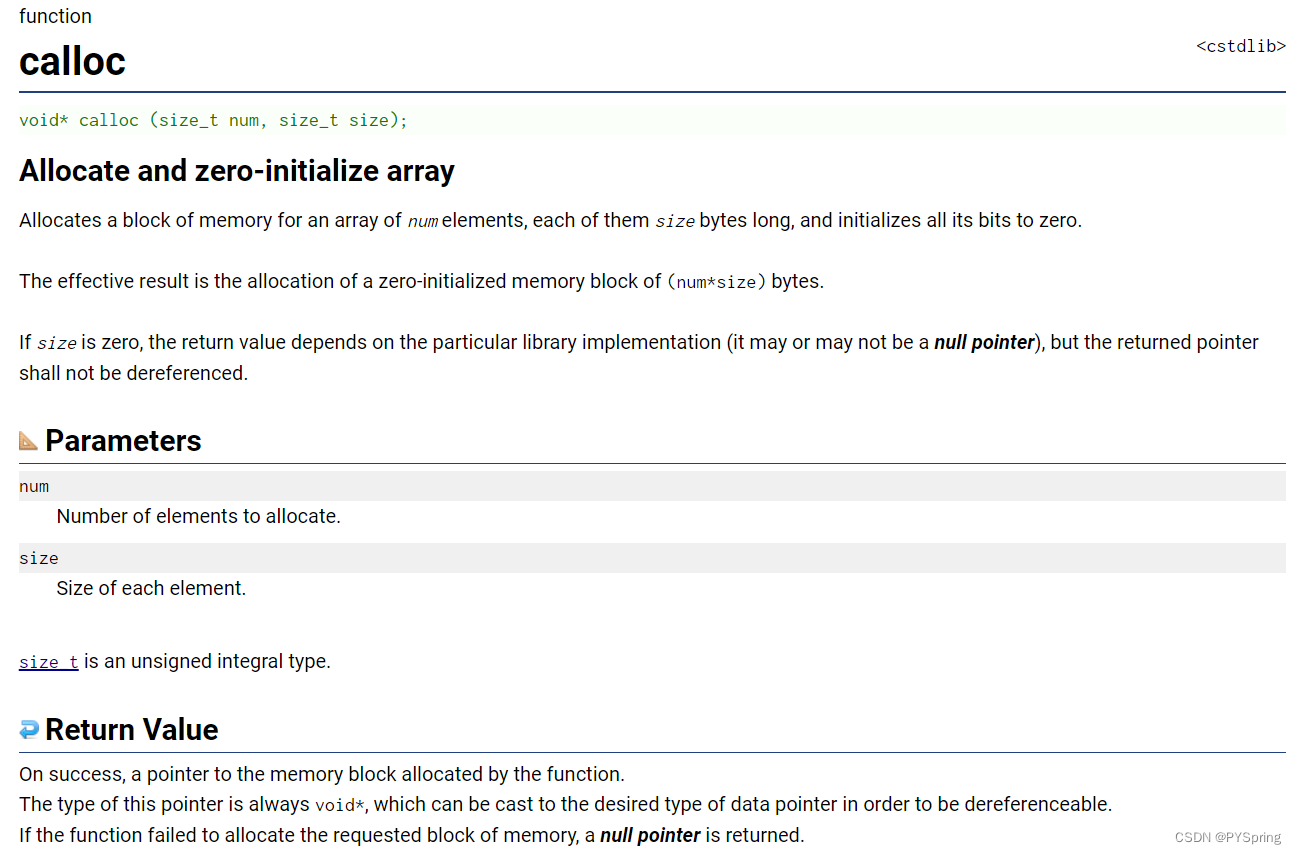Viewport: 1296px width, 854px height.
Task: Click 'shall not be dereferenced.' line
Action: click(133, 373)
